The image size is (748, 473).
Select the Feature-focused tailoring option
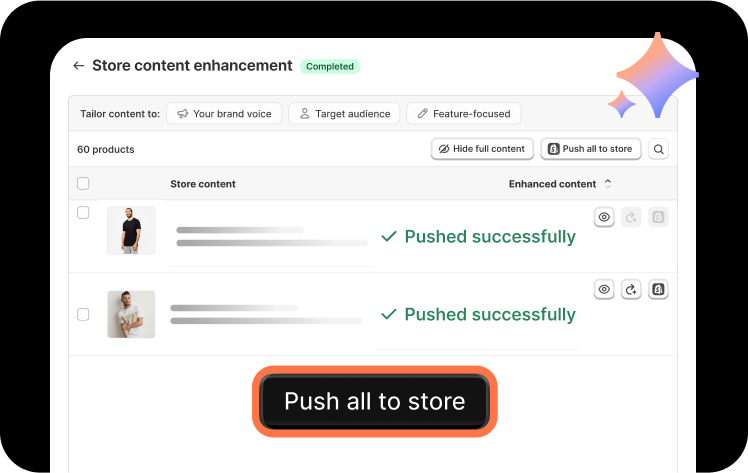(x=464, y=114)
